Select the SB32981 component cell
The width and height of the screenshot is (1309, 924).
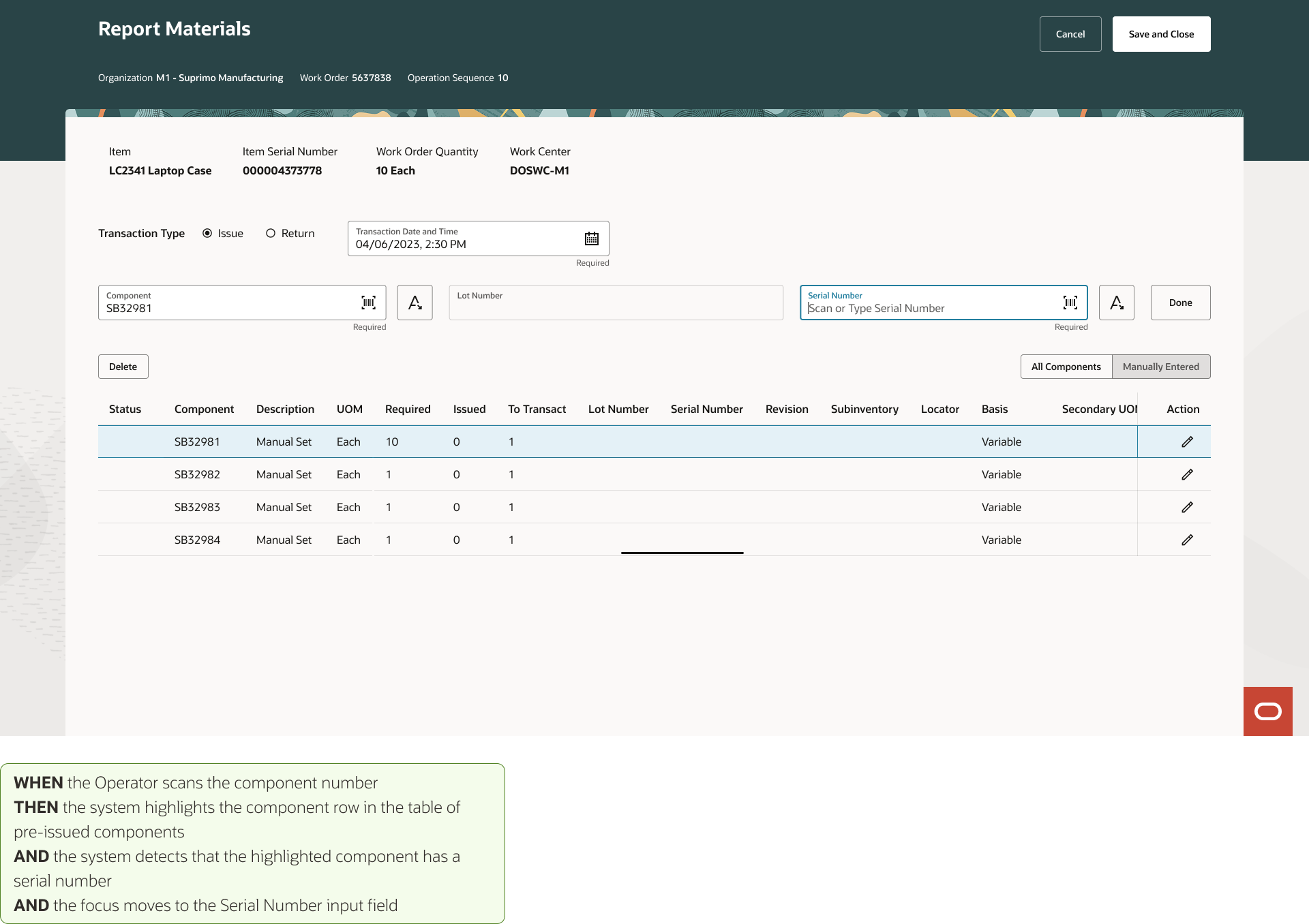197,442
